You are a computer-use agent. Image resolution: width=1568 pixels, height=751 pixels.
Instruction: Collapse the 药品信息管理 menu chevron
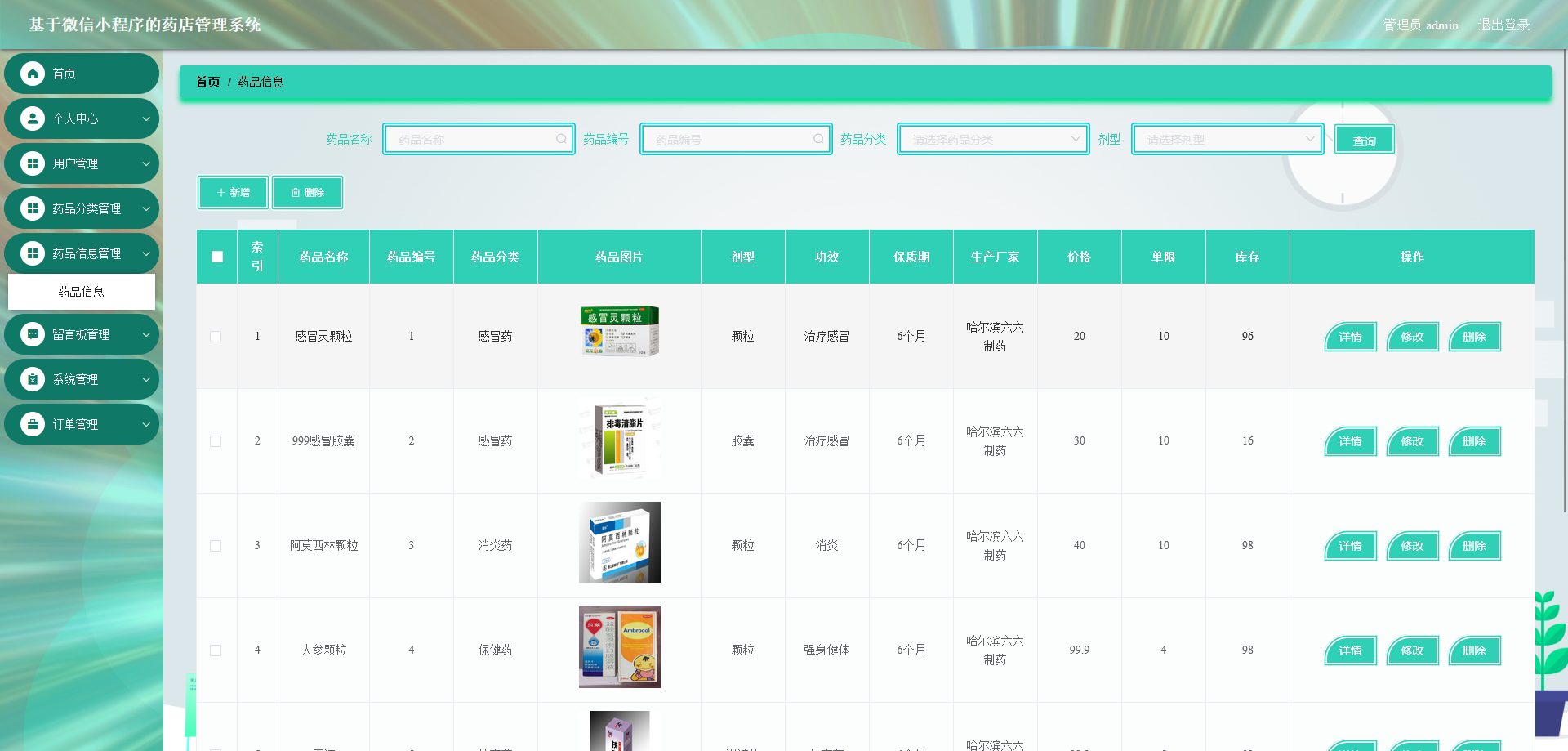point(146,253)
